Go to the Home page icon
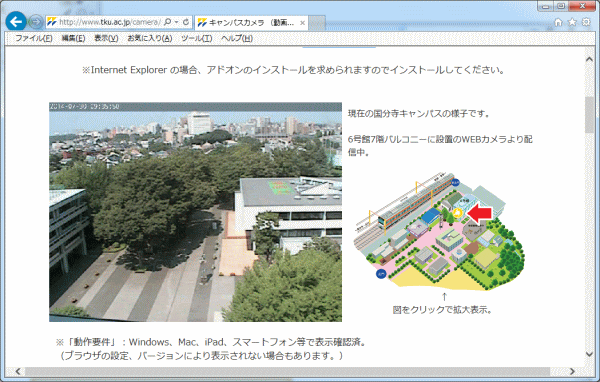This screenshot has width=600, height=382. point(558,22)
